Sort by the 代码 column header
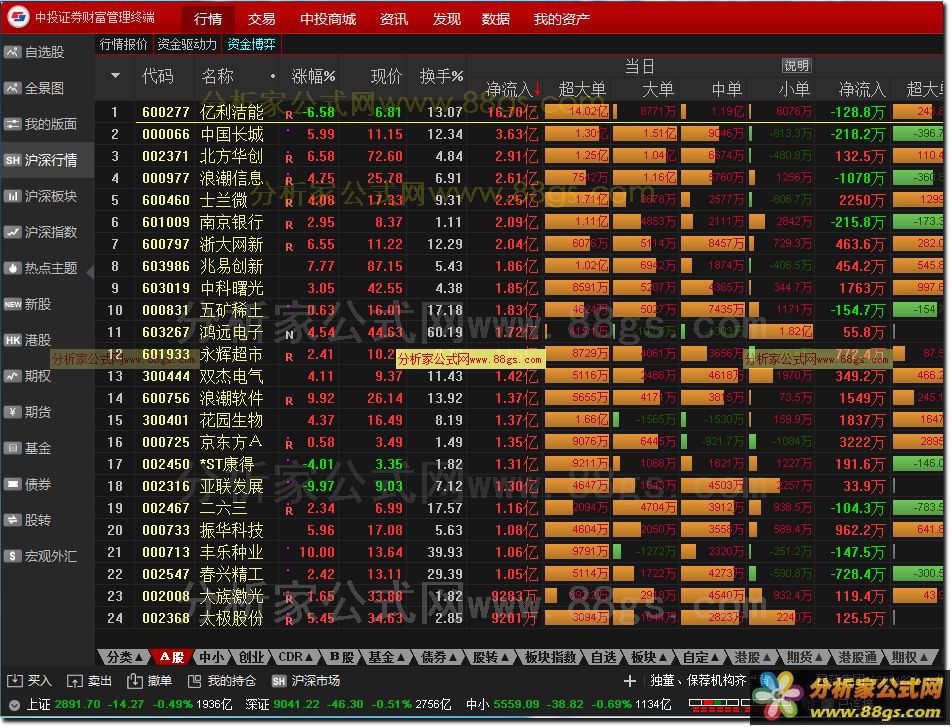952x727 pixels. click(x=157, y=76)
